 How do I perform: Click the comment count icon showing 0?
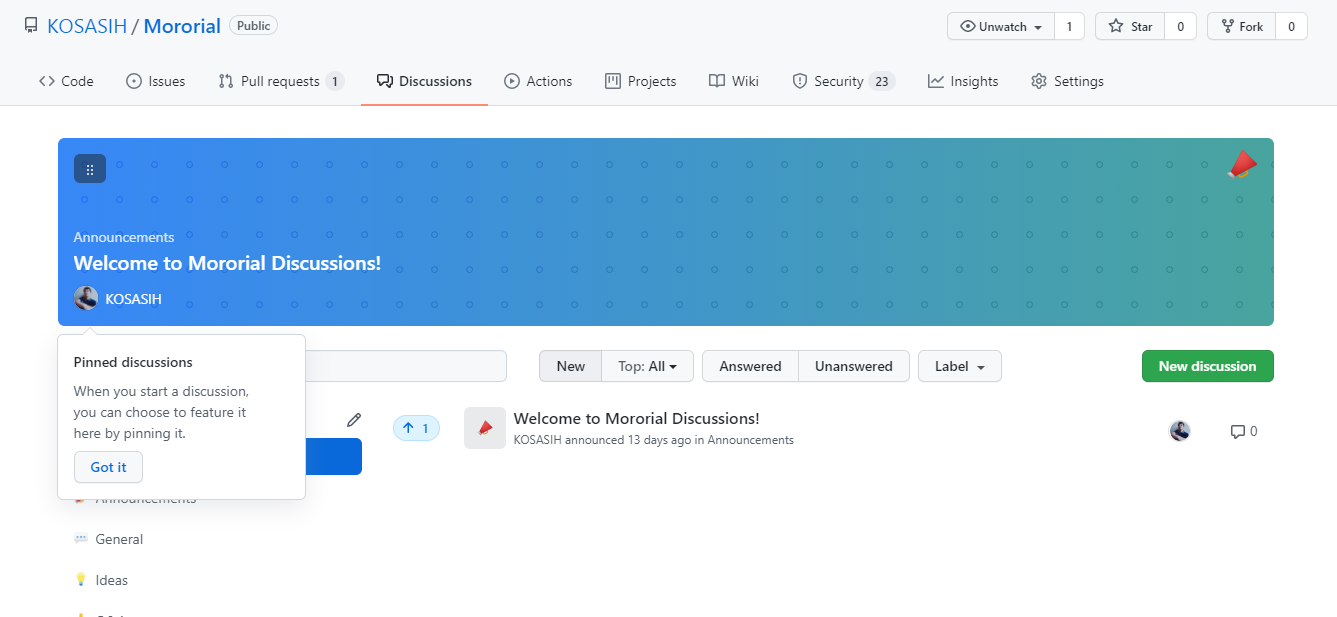pos(1243,431)
